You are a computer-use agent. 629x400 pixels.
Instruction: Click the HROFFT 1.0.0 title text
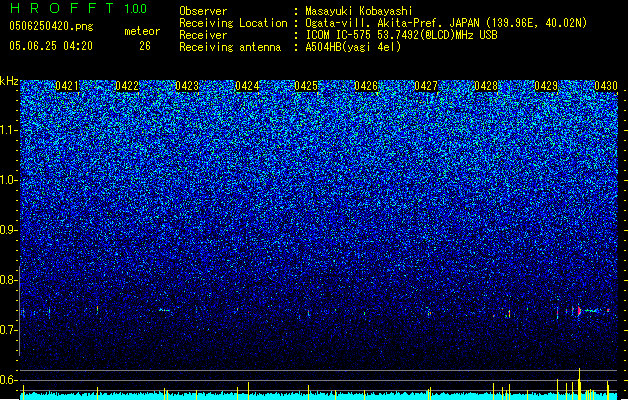pos(79,8)
